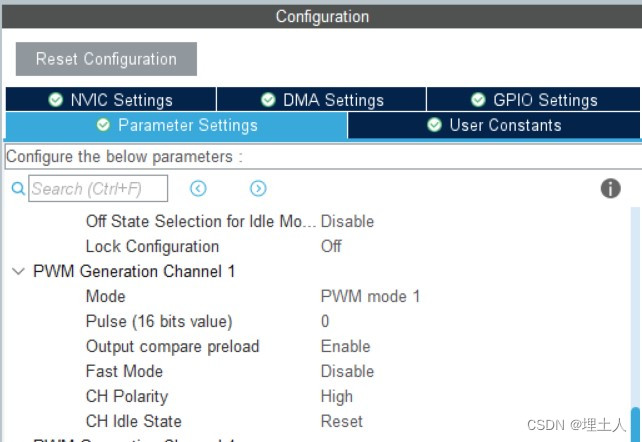Viewport: 642px width, 442px height.
Task: Click the Configuration header bar
Action: [322, 16]
